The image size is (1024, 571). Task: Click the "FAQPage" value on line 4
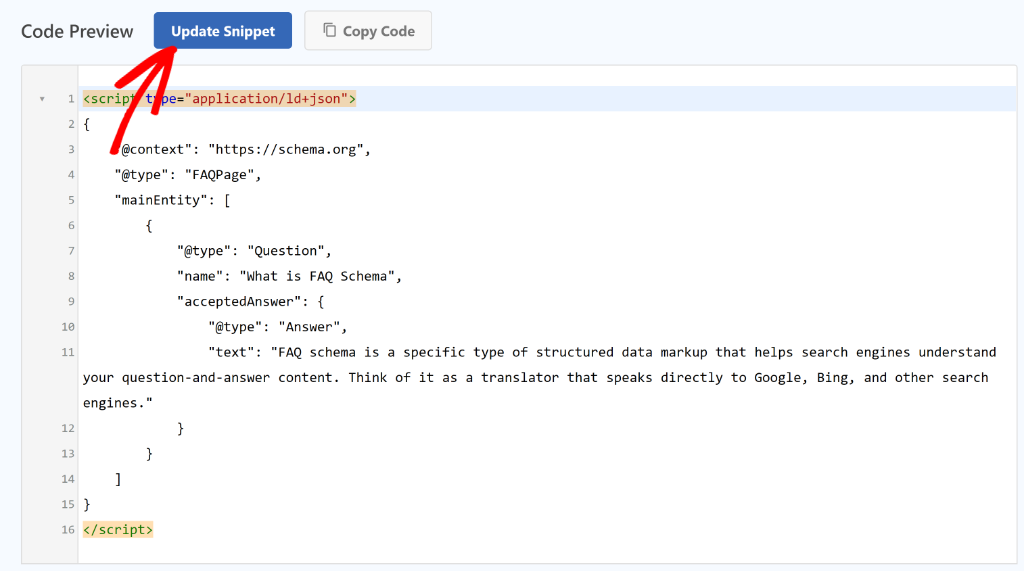[219, 175]
